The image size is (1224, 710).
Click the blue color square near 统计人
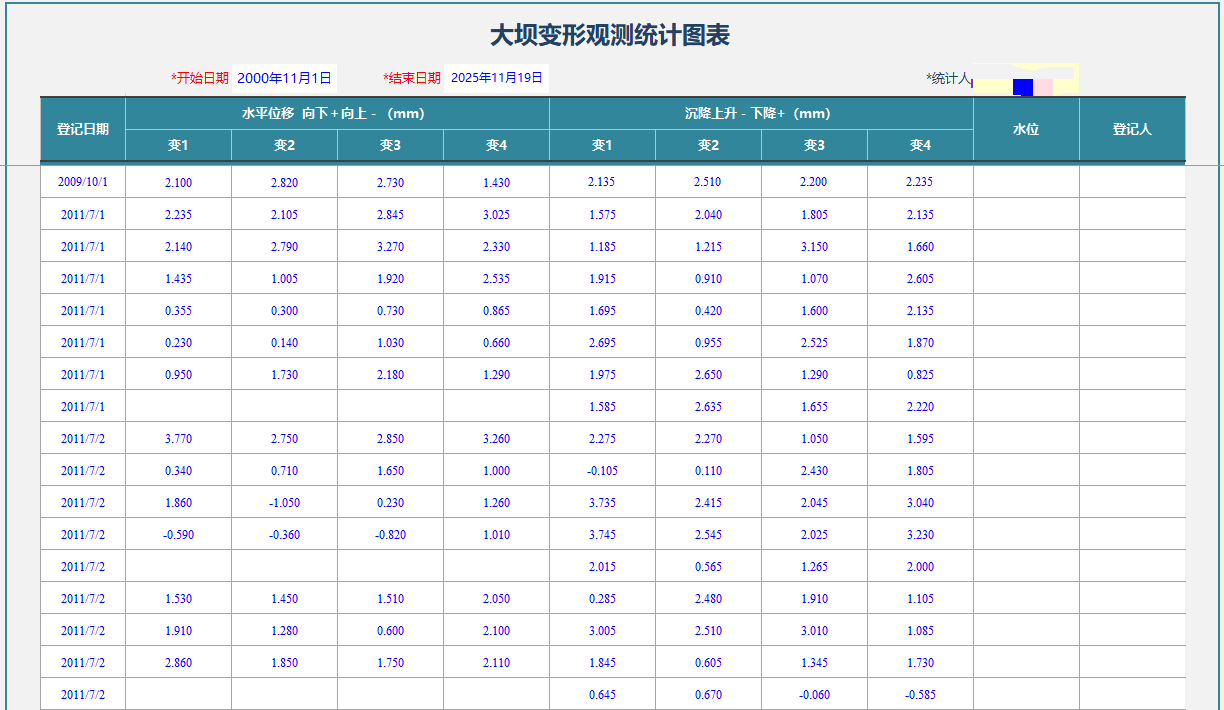point(1022,87)
